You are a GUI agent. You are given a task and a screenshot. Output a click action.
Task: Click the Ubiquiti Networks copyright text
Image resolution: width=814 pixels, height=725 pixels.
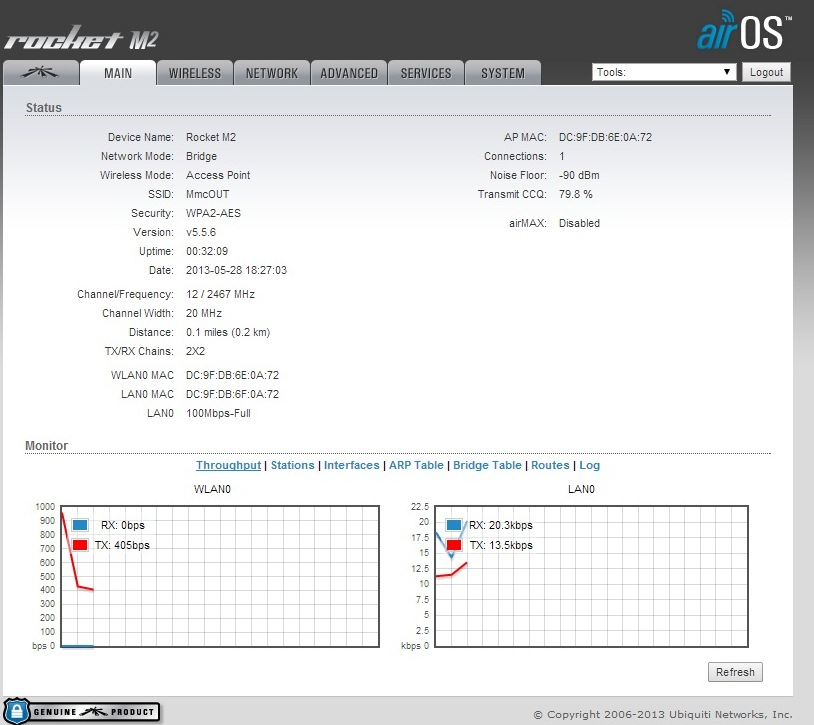[x=663, y=715]
